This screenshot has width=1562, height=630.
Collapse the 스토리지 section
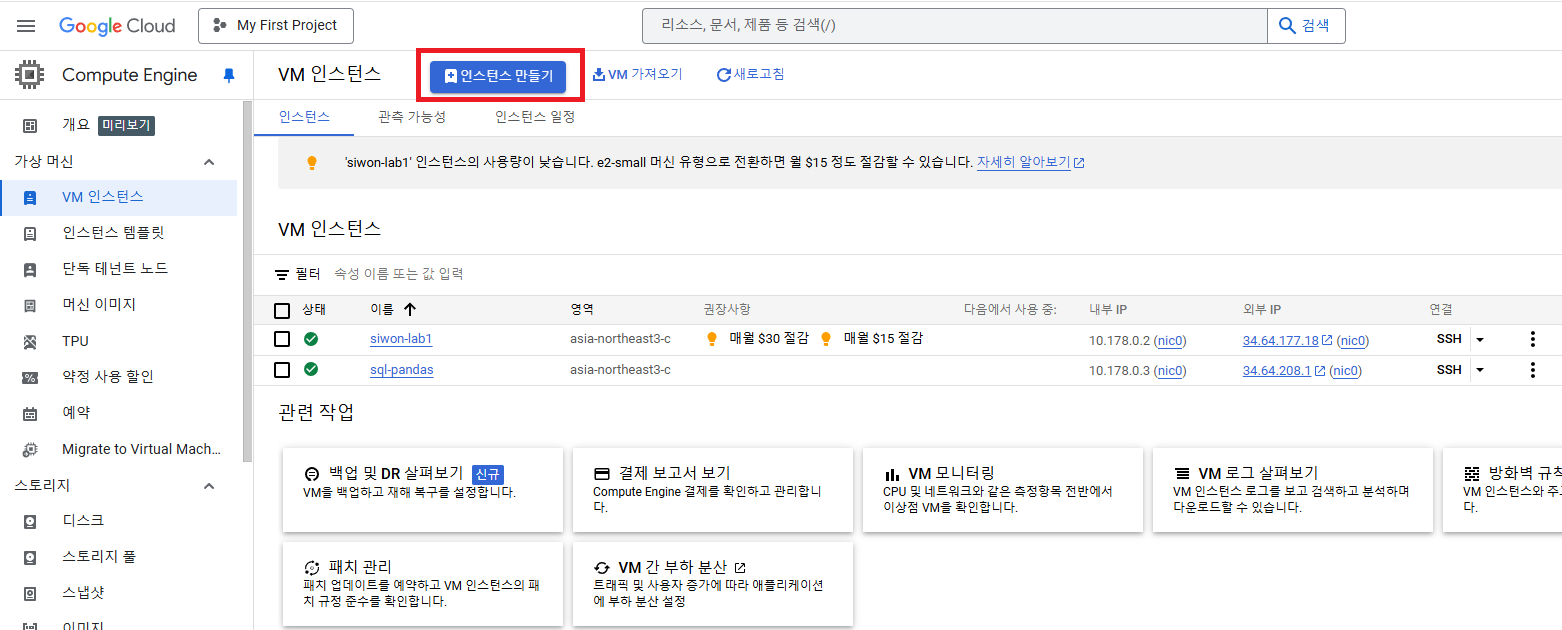pyautogui.click(x=209, y=486)
